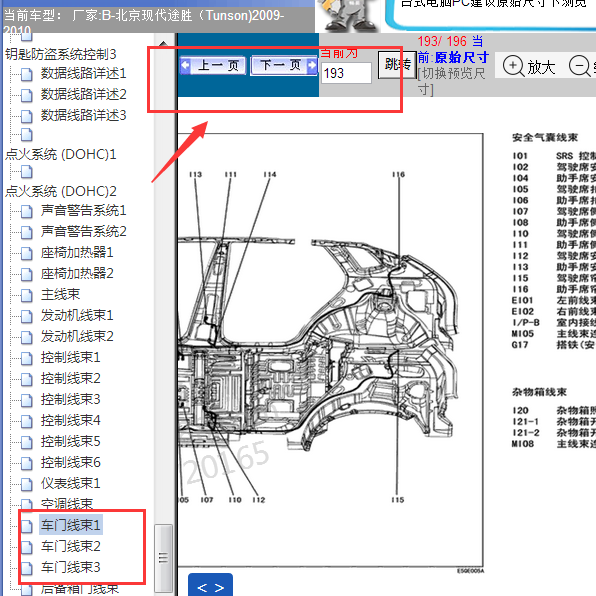
Task: Click tree panel scrollbar thumb
Action: click(x=163, y=558)
